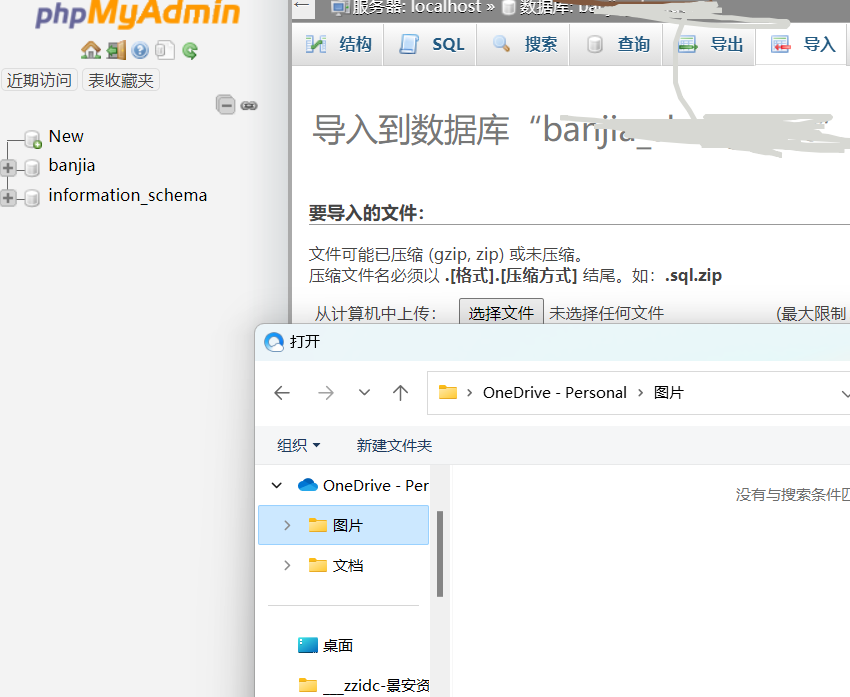Open the recent locations chevron dropdown

tap(364, 393)
